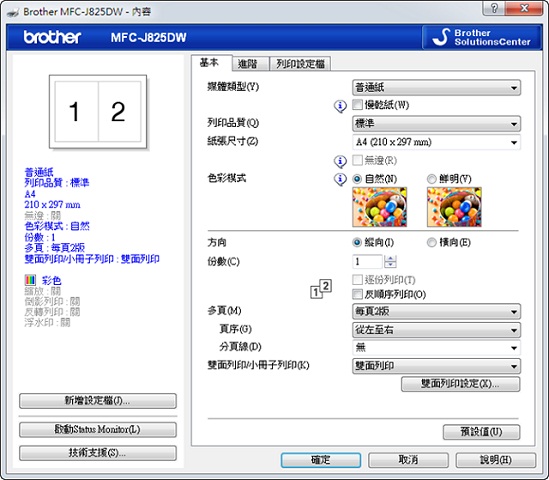Click summary text 份數 : 1
Viewport: 549px width, 480px height.
coord(40,237)
